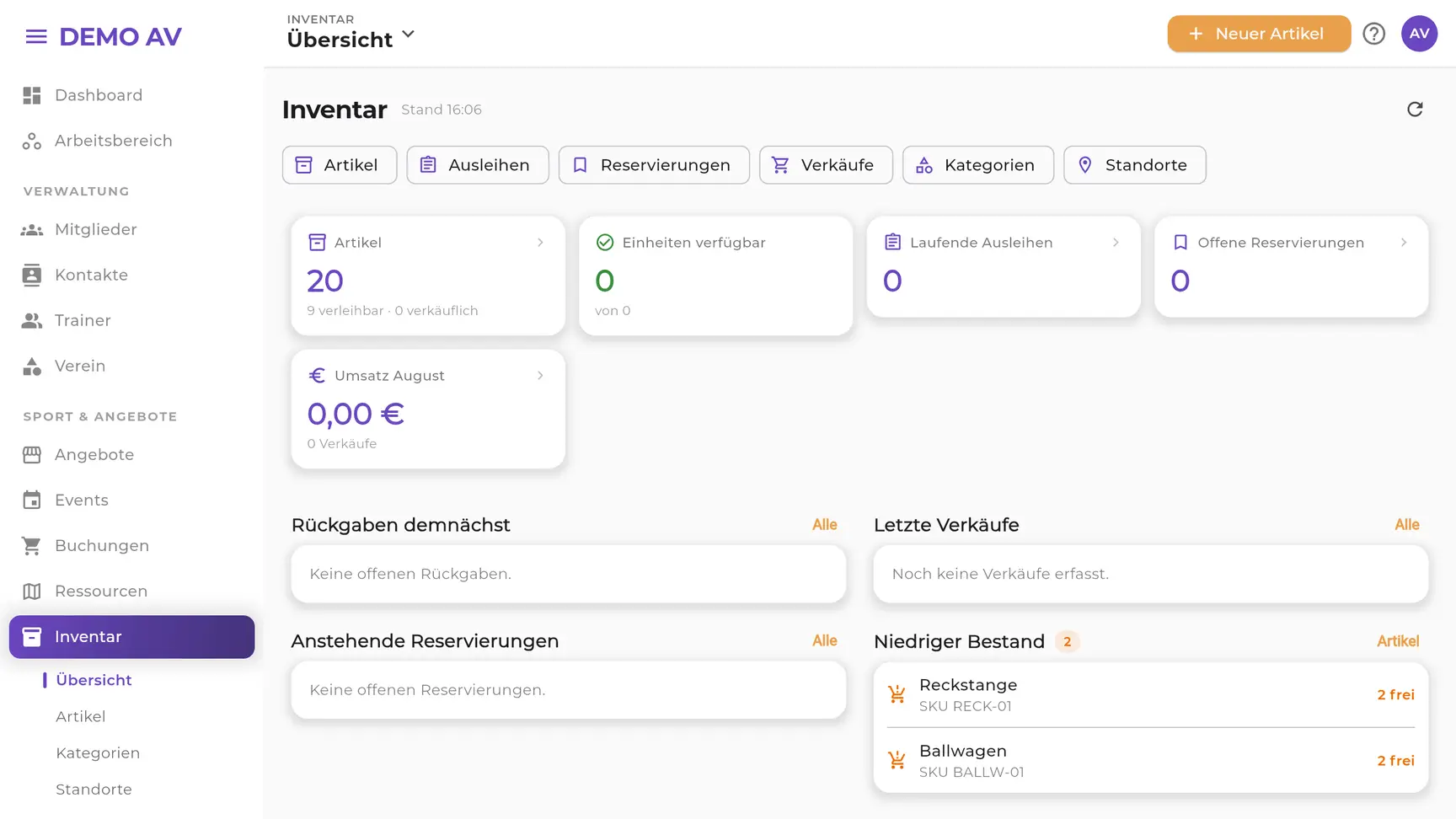
Task: Expand the Übersicht page dropdown
Action: [409, 35]
